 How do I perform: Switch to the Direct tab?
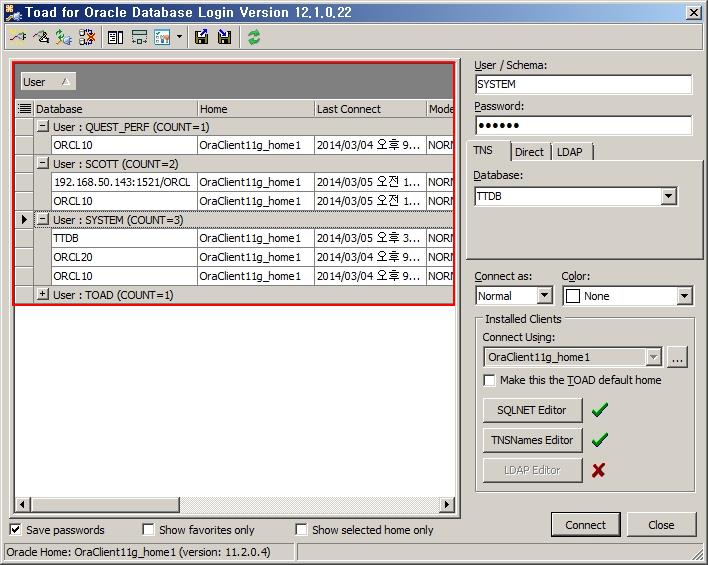529,152
